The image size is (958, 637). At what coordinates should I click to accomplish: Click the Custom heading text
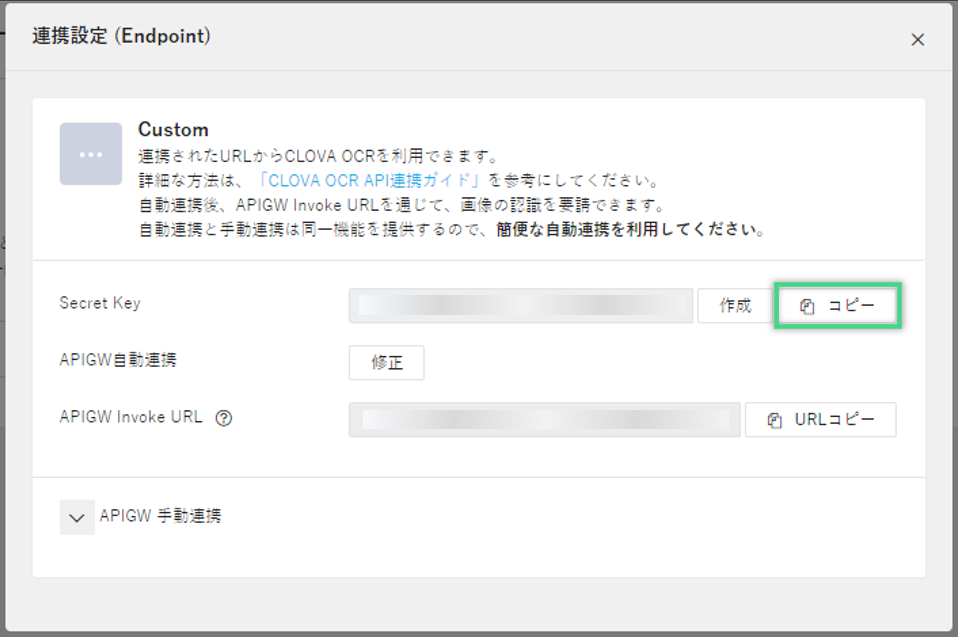pyautogui.click(x=173, y=130)
